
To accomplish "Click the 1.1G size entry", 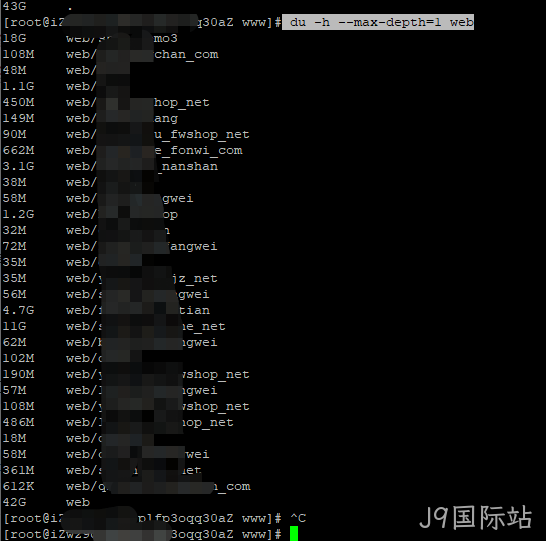I will 18,86.
